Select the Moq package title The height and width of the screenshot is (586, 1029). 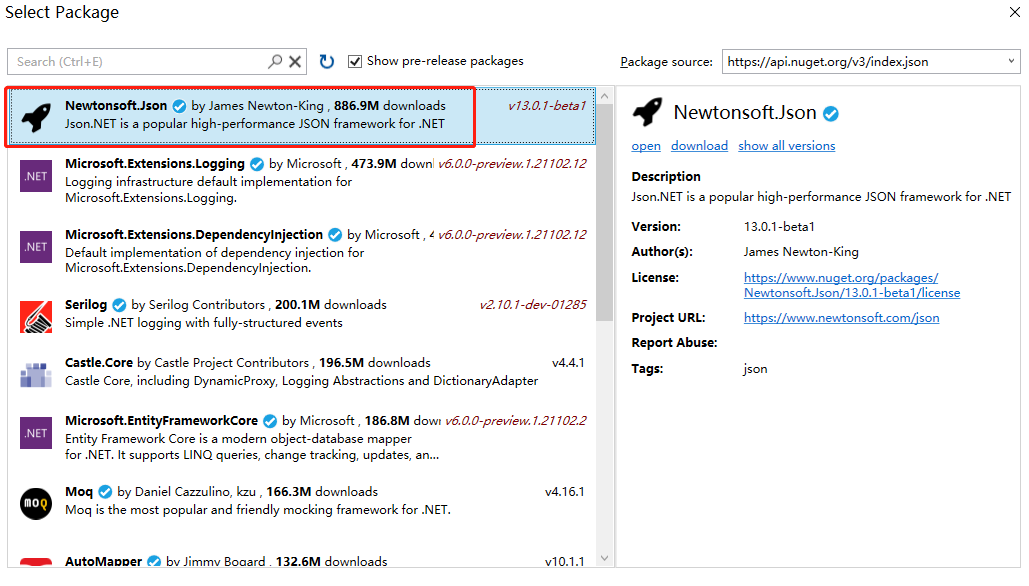tap(79, 492)
